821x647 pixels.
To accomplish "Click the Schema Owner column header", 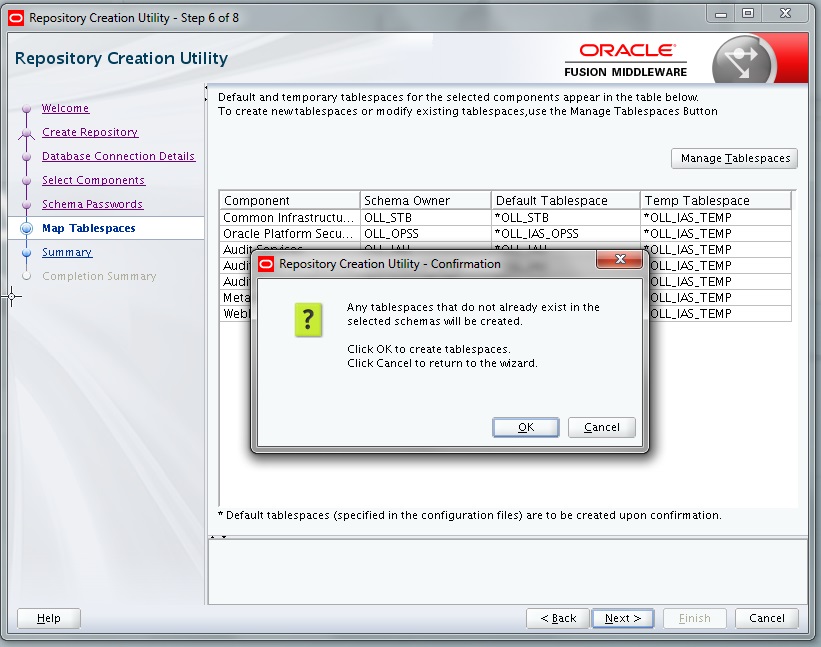I will click(425, 200).
